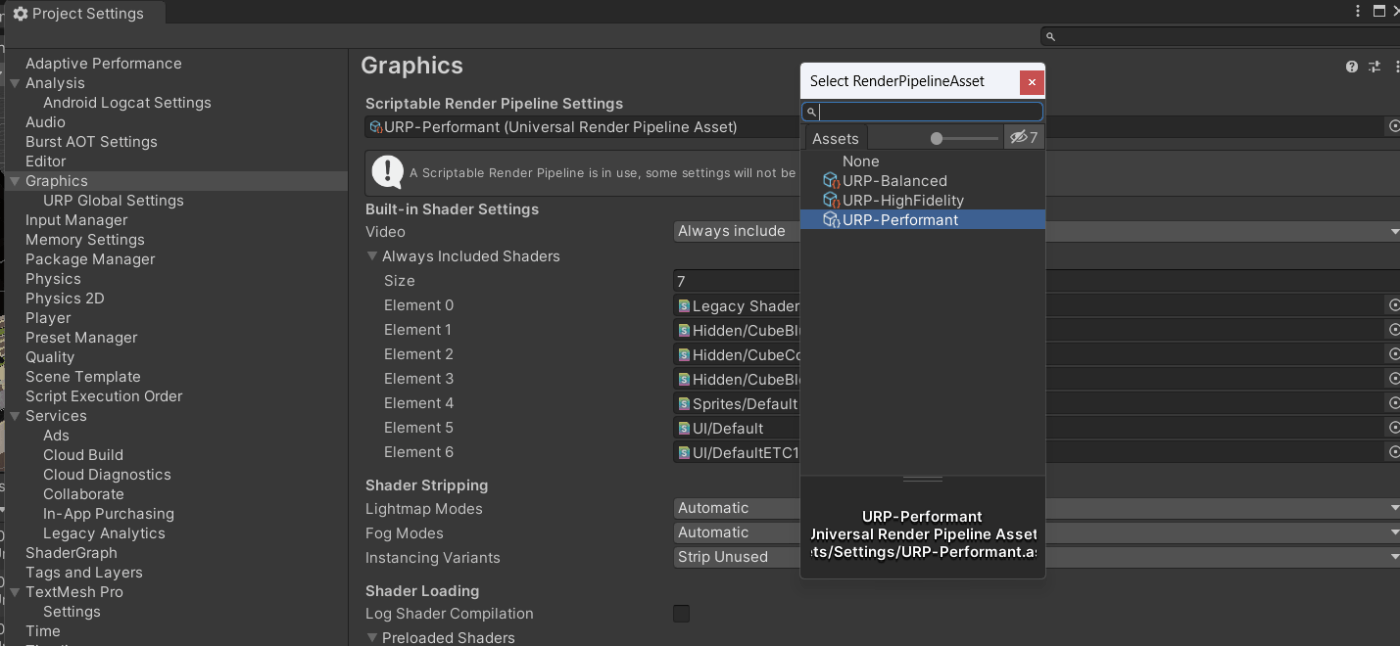Click the preview panel resize handle in asset picker

click(923, 480)
